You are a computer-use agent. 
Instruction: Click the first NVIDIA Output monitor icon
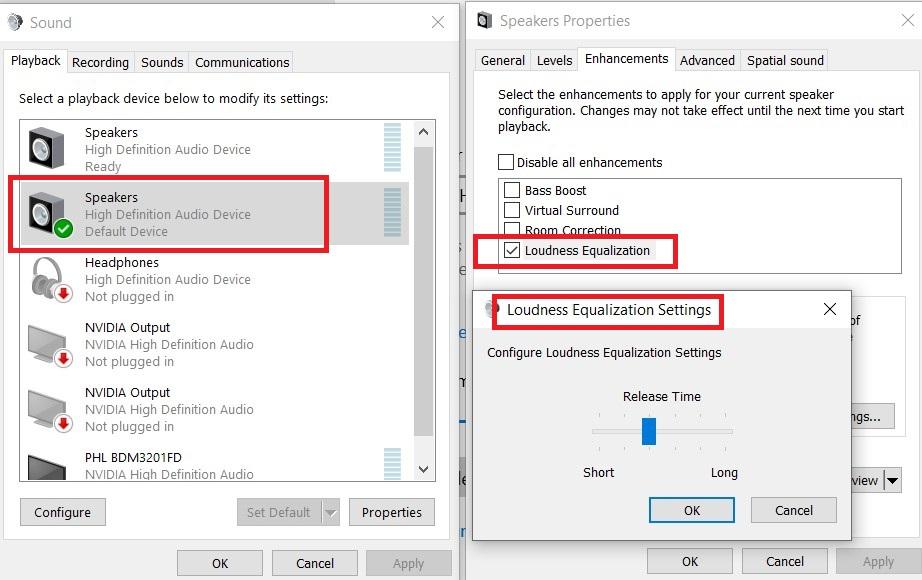point(50,344)
